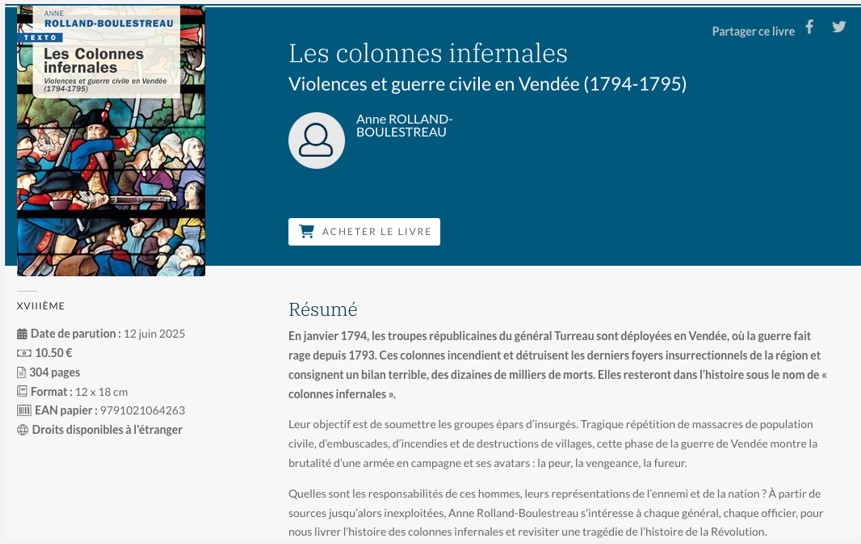Click the EAN number 9791021064263
This screenshot has height=544, width=861.
point(142,410)
